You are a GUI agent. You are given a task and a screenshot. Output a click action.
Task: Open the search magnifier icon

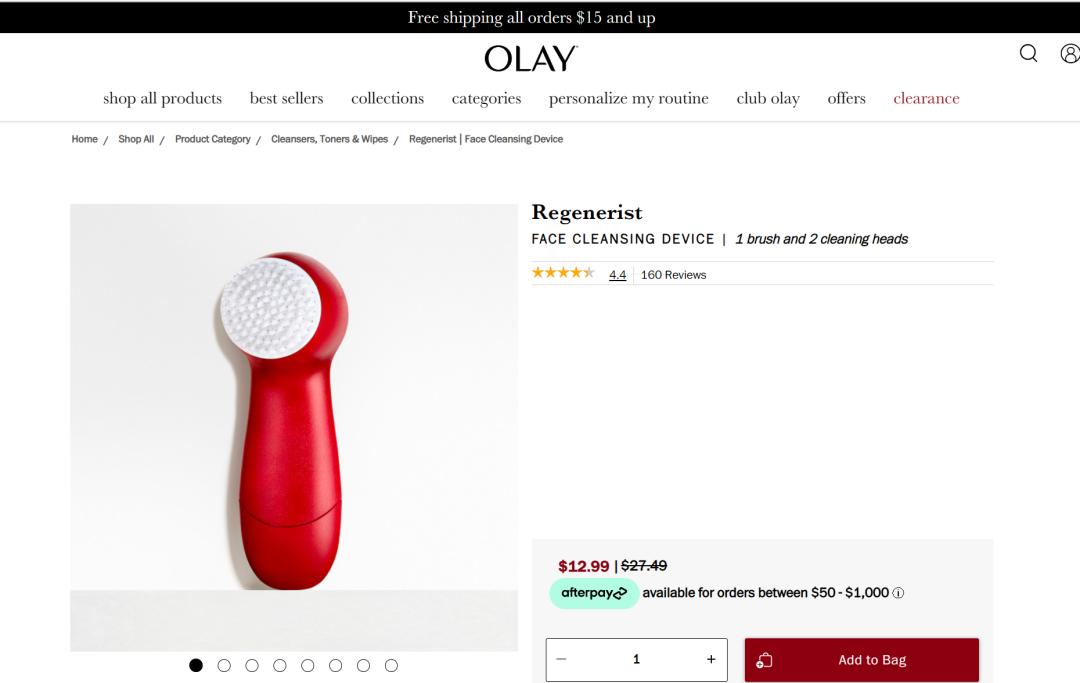pyautogui.click(x=1028, y=53)
